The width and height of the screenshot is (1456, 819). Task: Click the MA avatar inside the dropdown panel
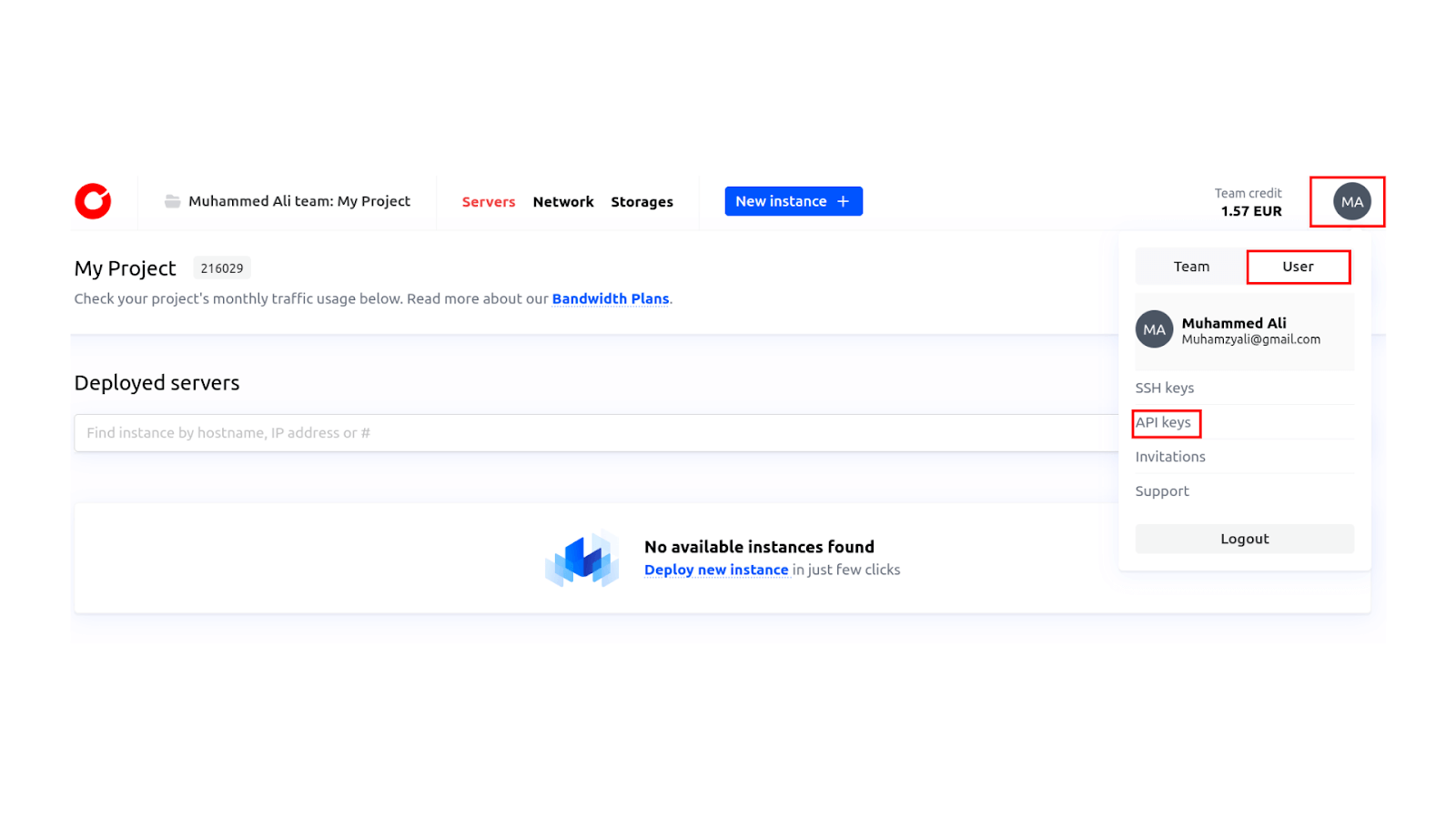tap(1153, 329)
